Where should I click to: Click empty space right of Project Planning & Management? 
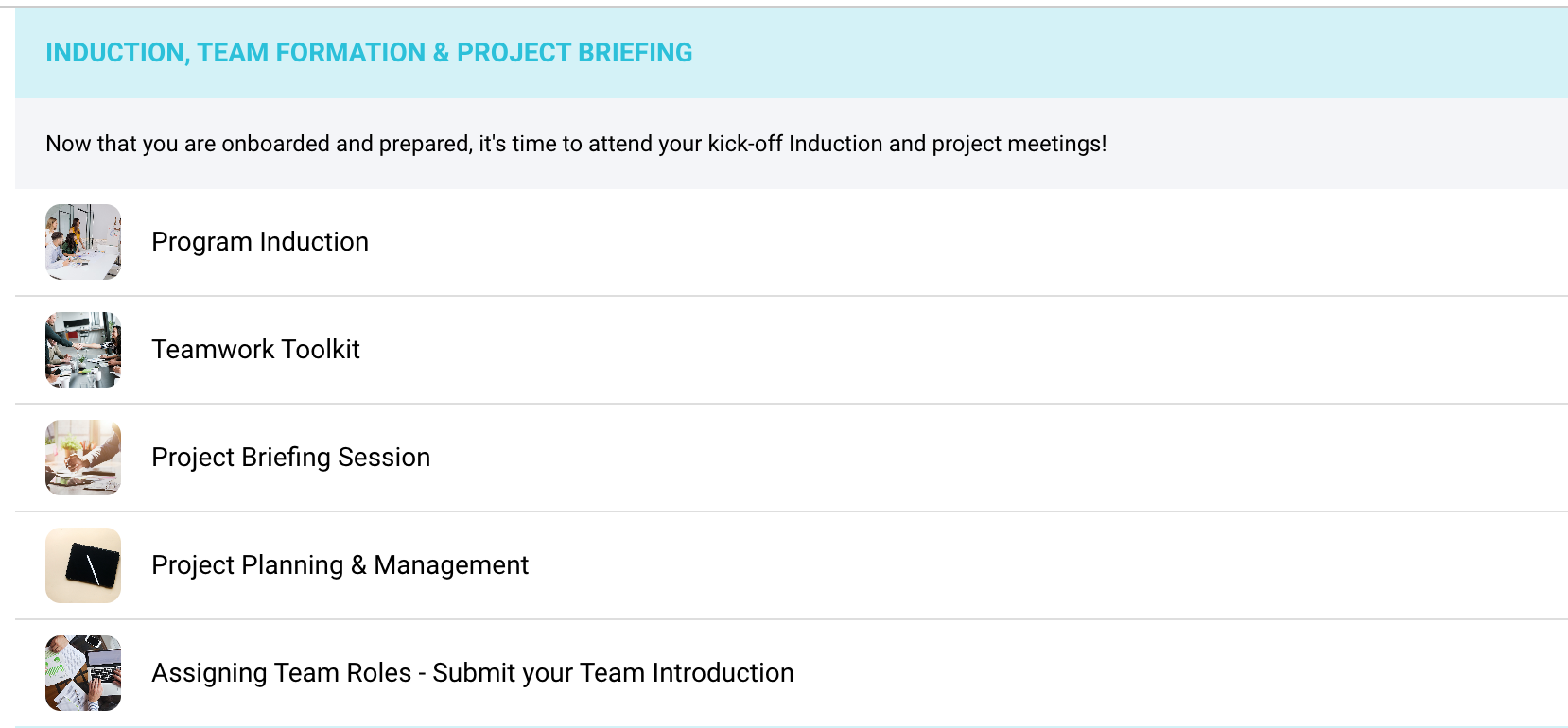pyautogui.click(x=1040, y=565)
